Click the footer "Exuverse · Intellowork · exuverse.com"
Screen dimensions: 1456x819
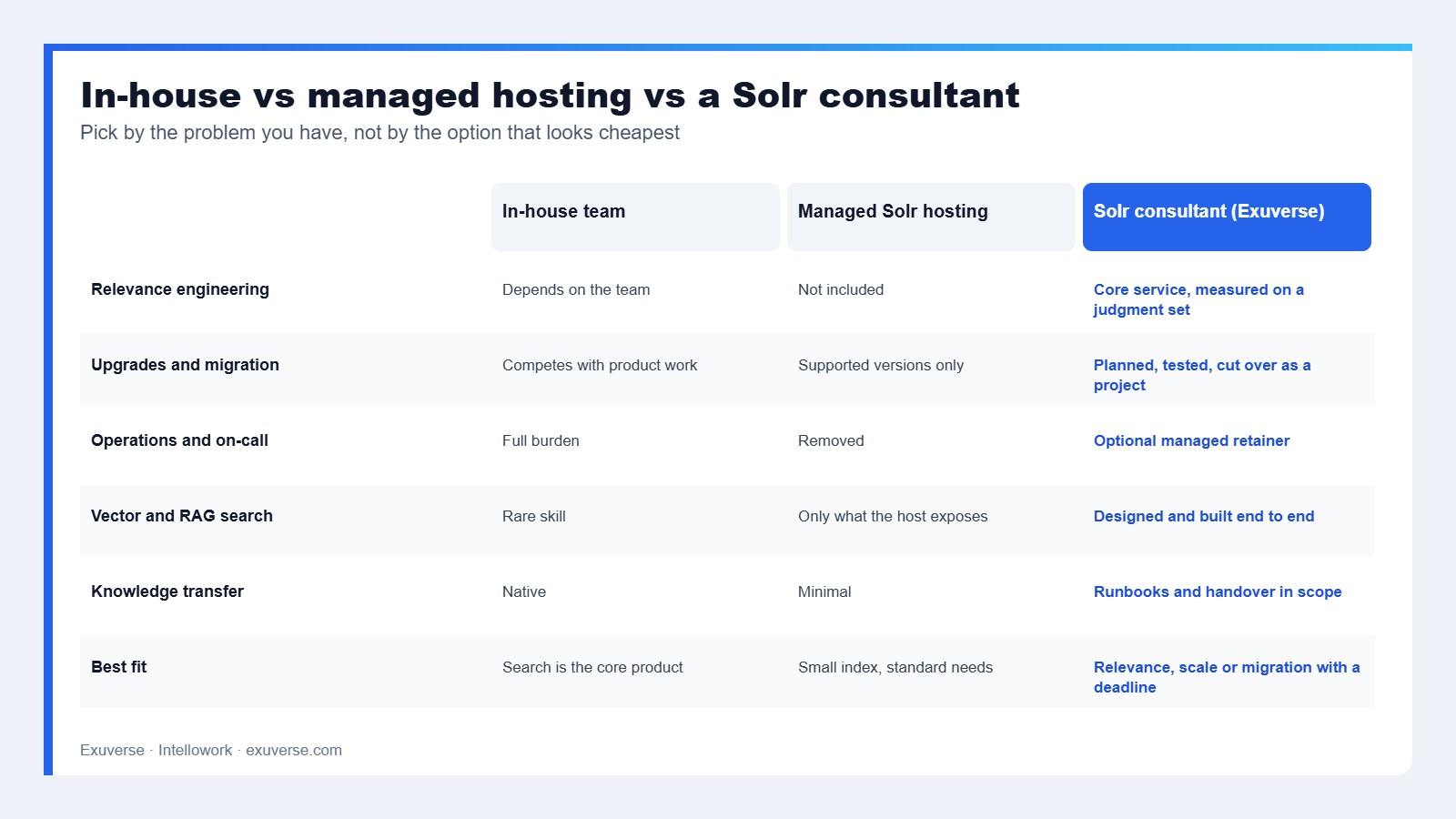211,750
